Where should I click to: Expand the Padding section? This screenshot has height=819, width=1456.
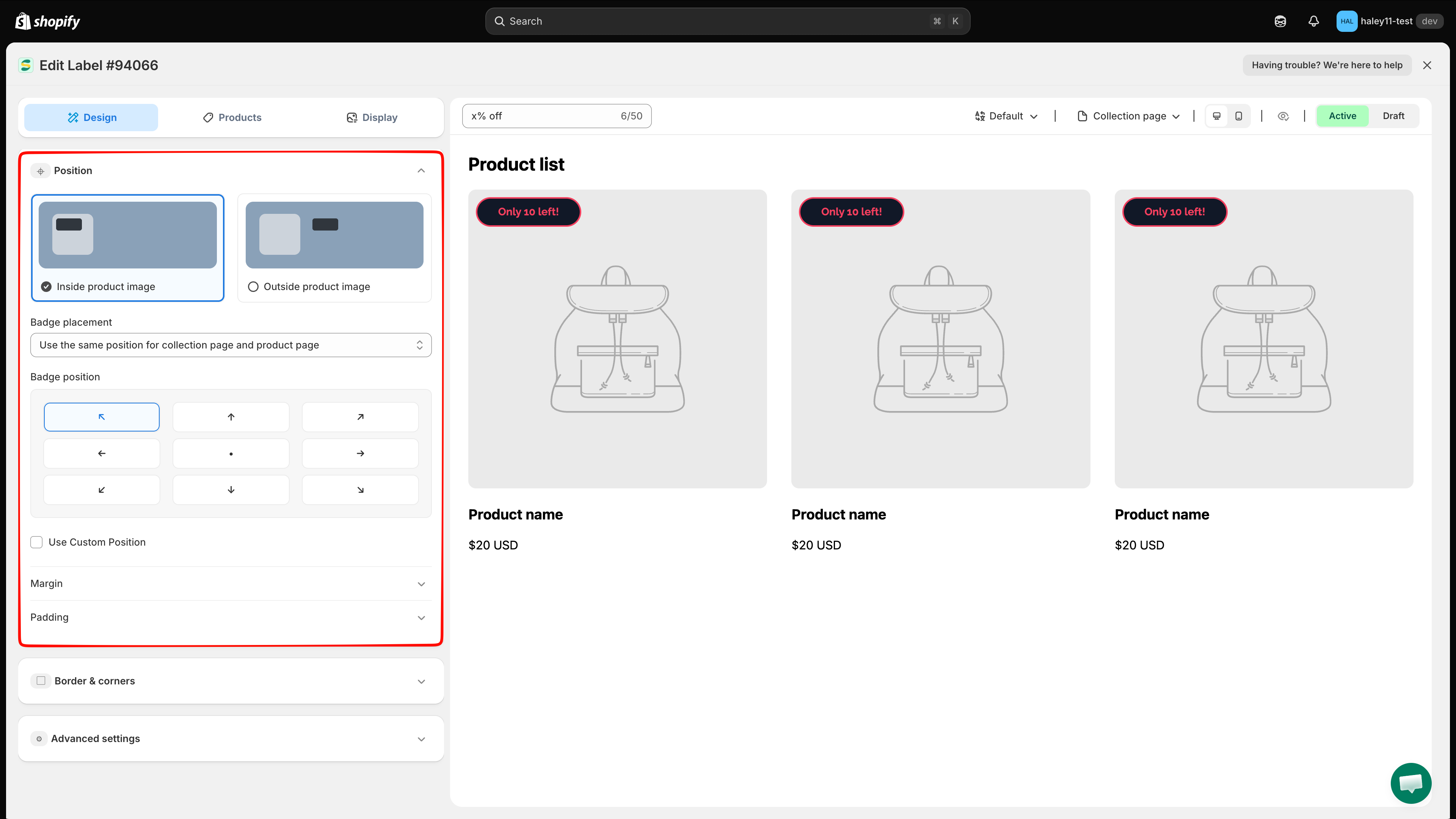pyautogui.click(x=231, y=617)
